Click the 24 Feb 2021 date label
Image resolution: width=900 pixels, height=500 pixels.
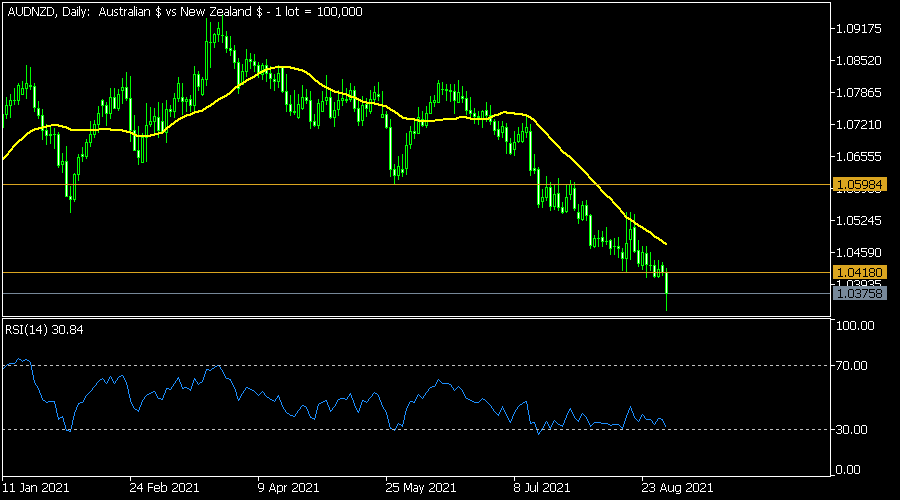pyautogui.click(x=164, y=488)
